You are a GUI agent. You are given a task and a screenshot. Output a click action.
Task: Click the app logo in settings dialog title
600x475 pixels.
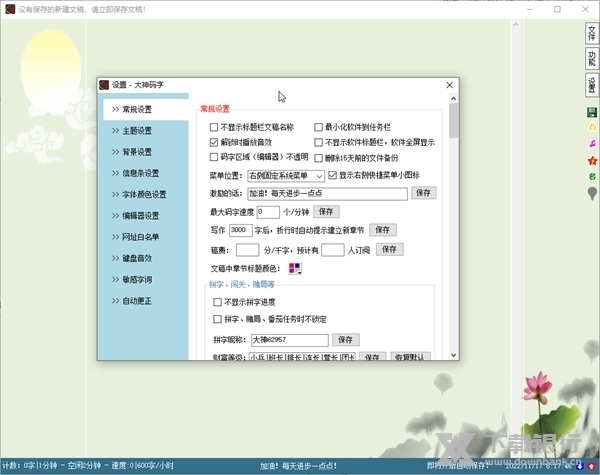click(x=104, y=85)
